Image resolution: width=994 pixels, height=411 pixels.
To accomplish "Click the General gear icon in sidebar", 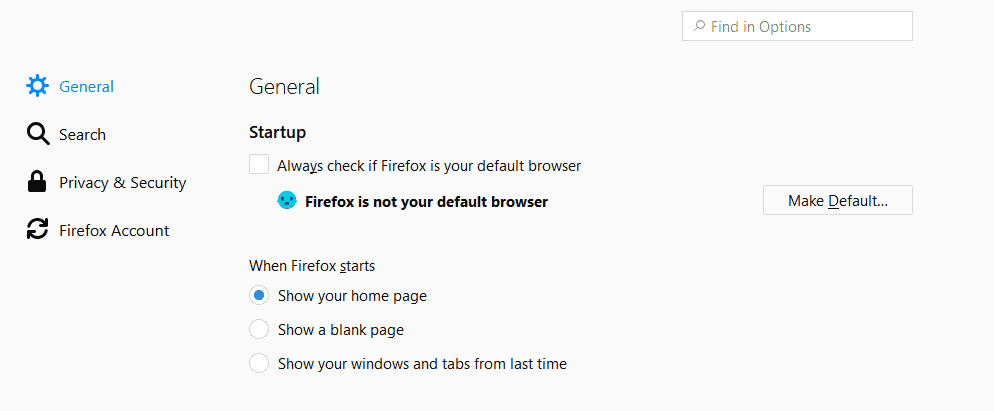I will pos(37,86).
